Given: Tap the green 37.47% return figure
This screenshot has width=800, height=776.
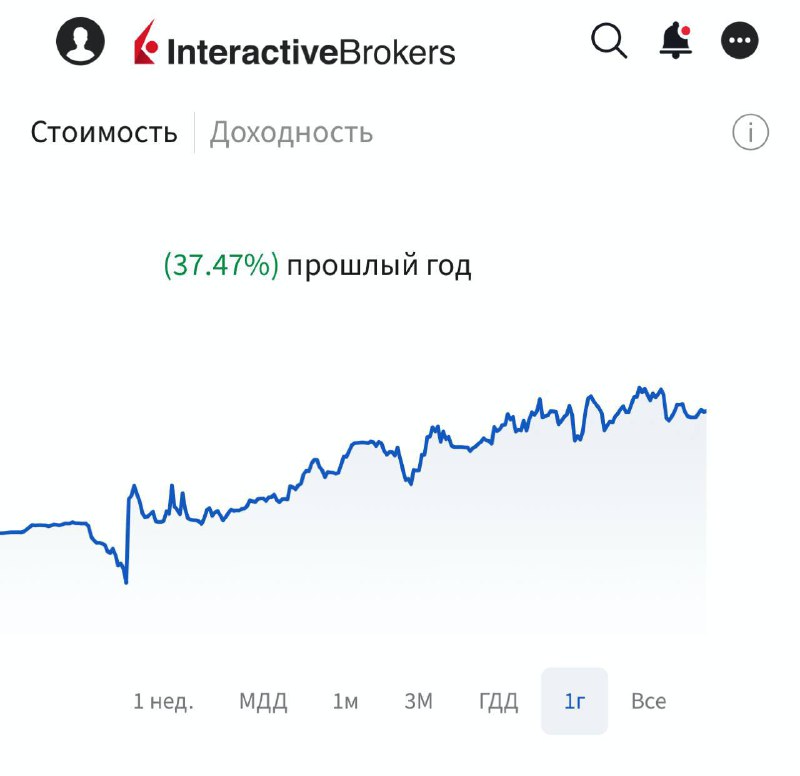Looking at the screenshot, I should click(221, 265).
